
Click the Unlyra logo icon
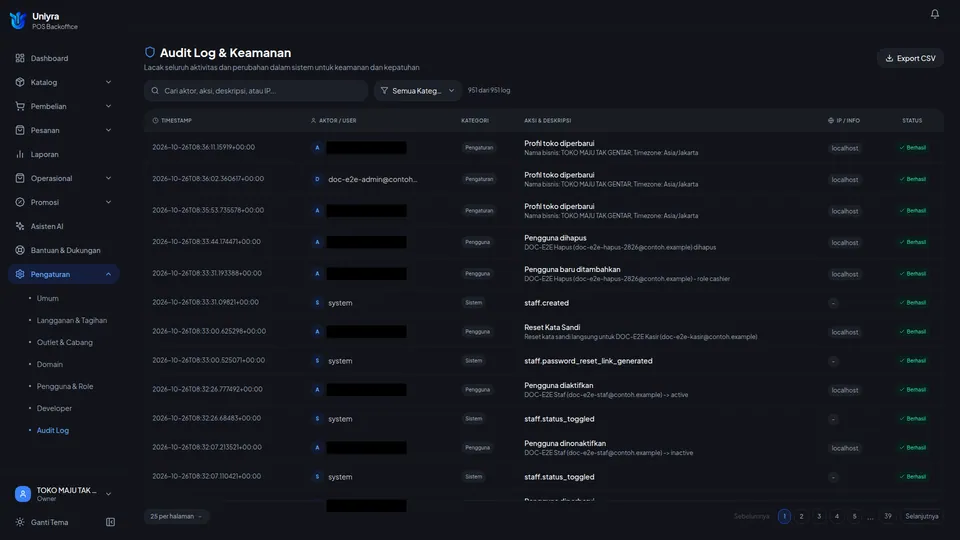tap(18, 20)
